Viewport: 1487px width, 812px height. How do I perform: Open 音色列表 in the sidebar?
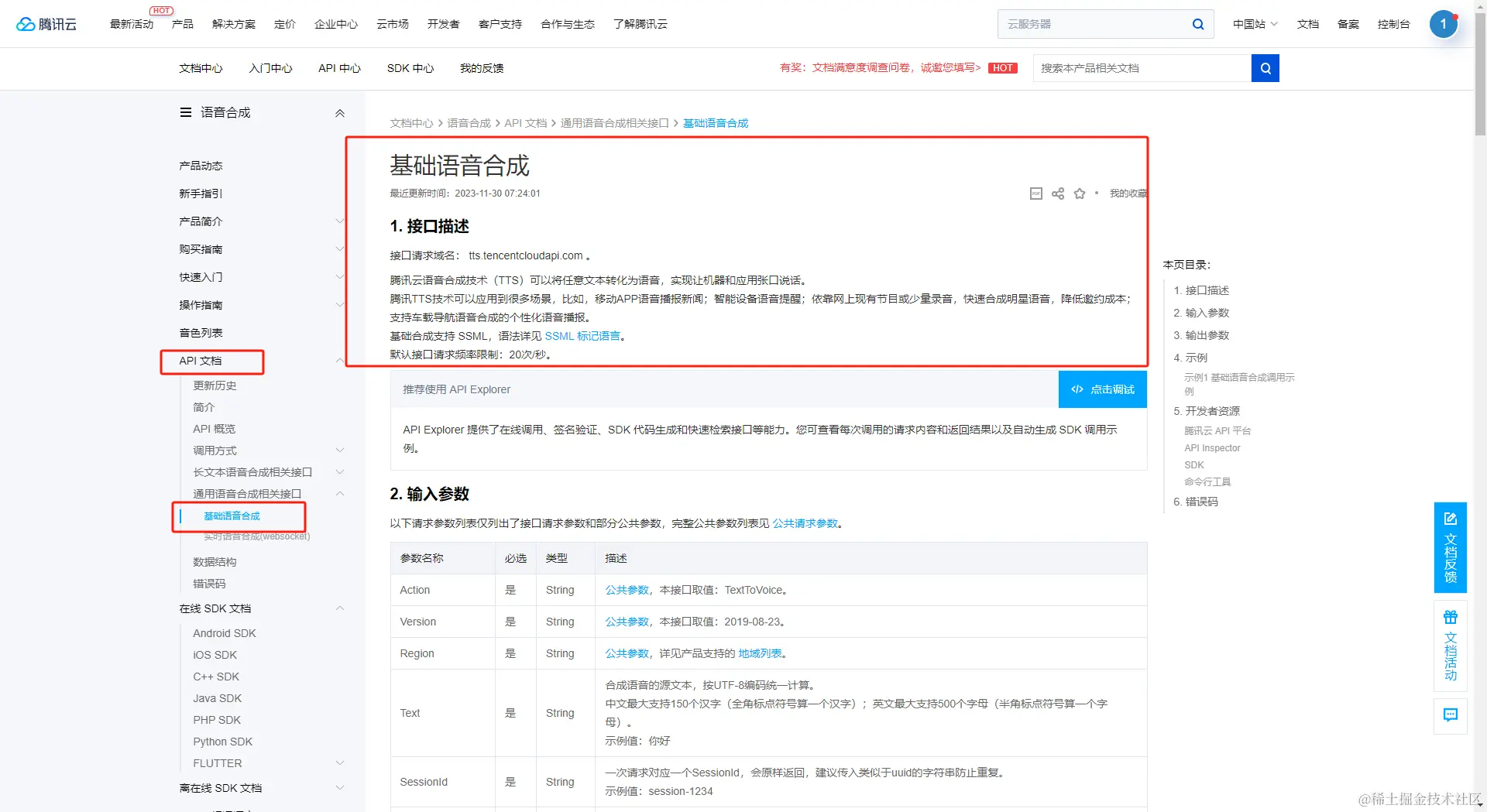[x=201, y=333]
